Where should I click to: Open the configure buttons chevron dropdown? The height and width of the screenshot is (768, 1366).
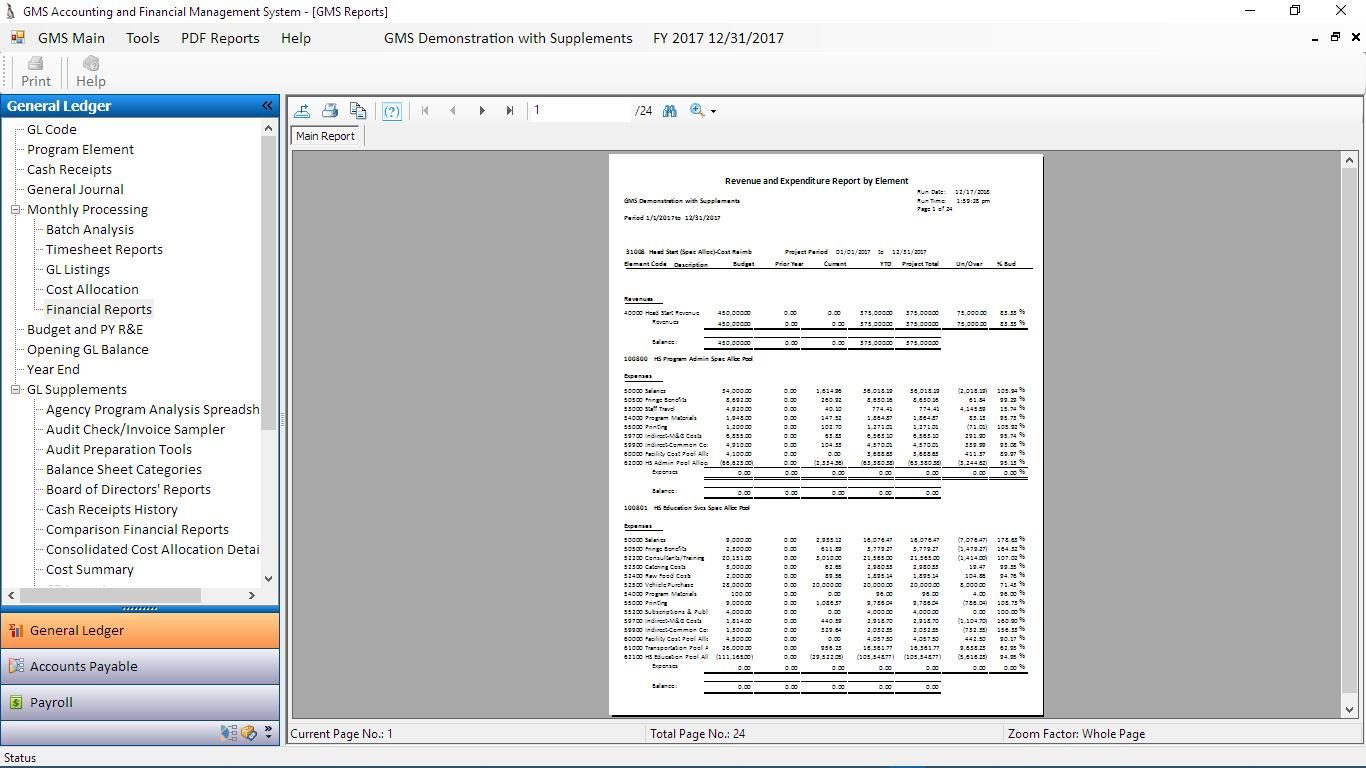point(268,733)
